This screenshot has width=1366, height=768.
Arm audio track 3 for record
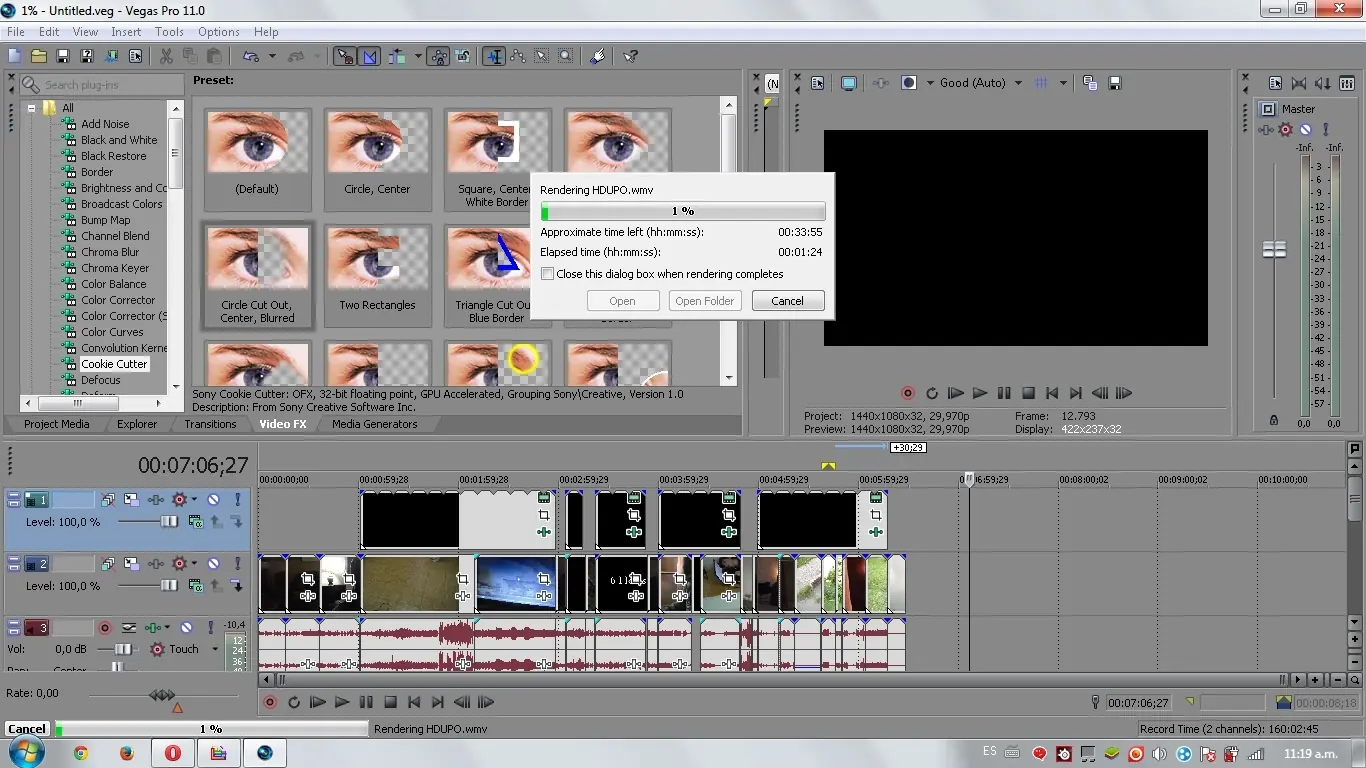click(x=105, y=628)
